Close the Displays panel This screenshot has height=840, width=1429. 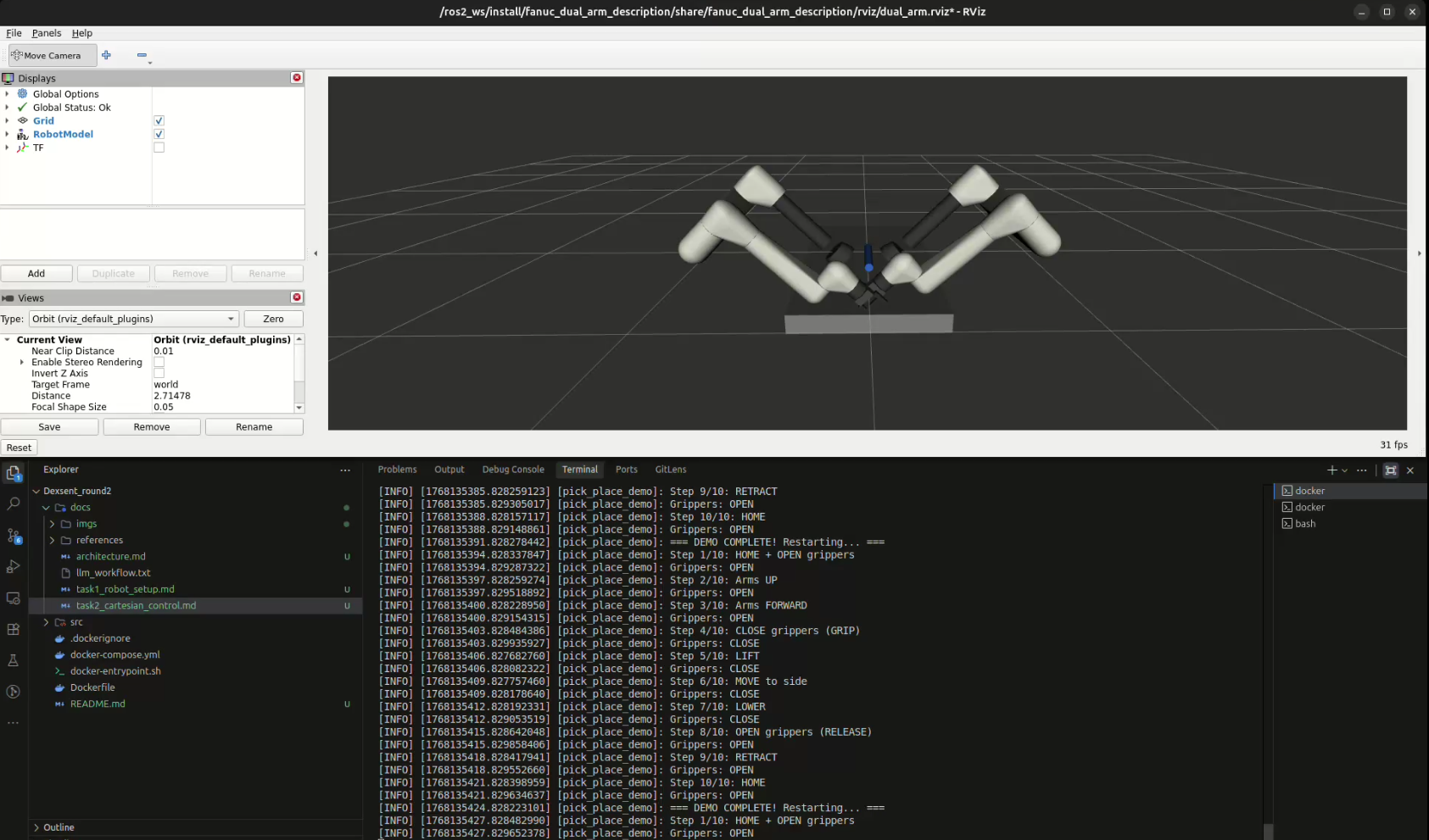click(297, 78)
